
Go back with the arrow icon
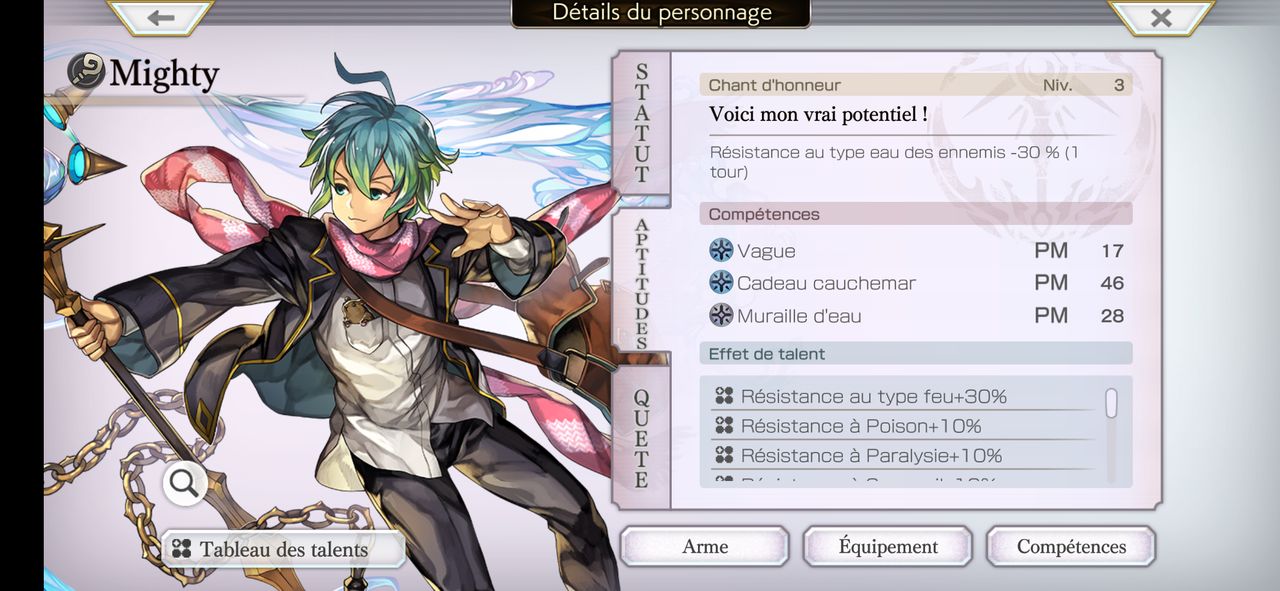(160, 18)
